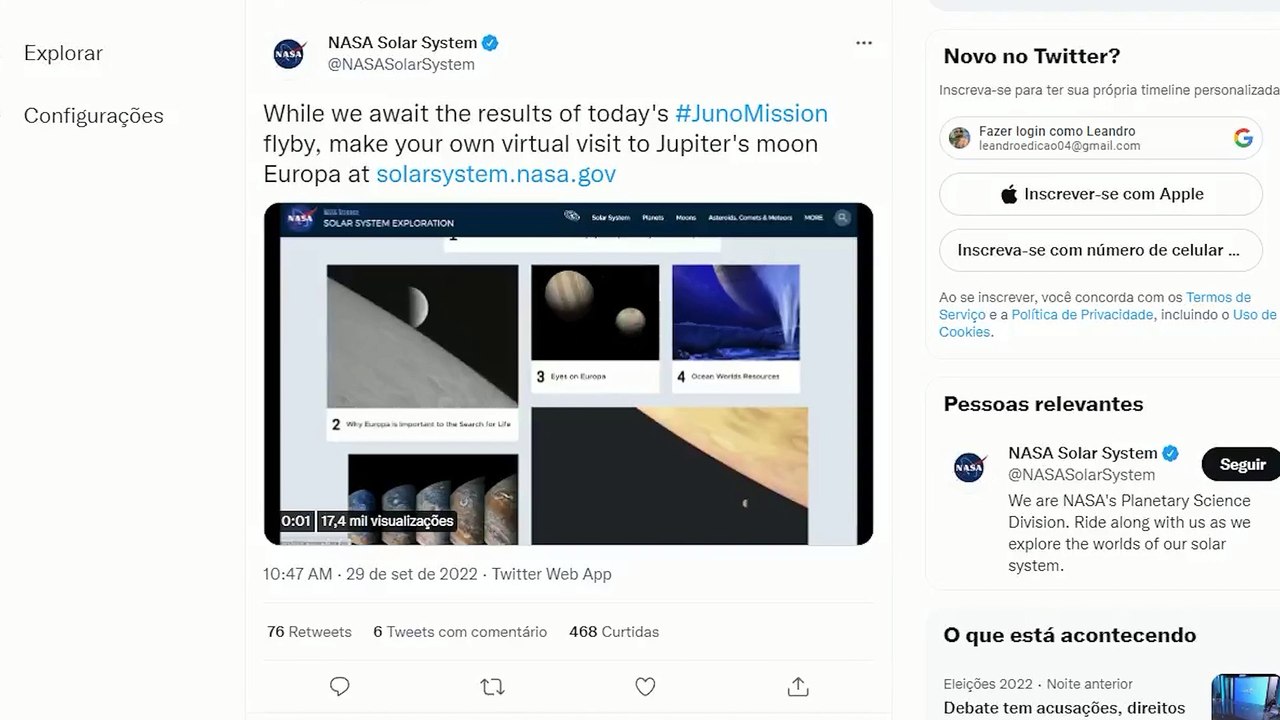Viewport: 1280px width, 720px height.
Task: Click the search magnifier in video thumbnail
Action: (843, 217)
